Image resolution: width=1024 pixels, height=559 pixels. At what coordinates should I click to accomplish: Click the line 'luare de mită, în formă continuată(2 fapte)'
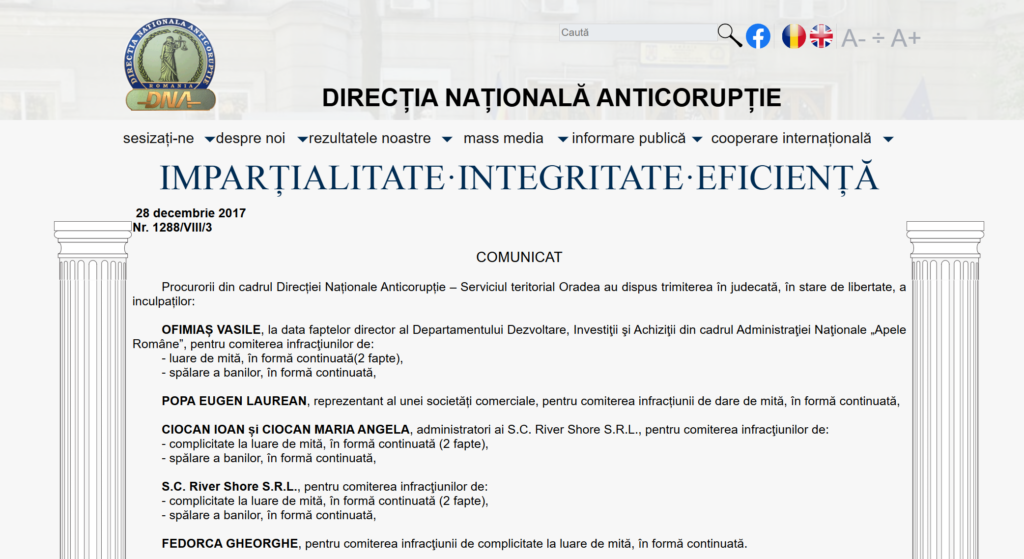282,359
